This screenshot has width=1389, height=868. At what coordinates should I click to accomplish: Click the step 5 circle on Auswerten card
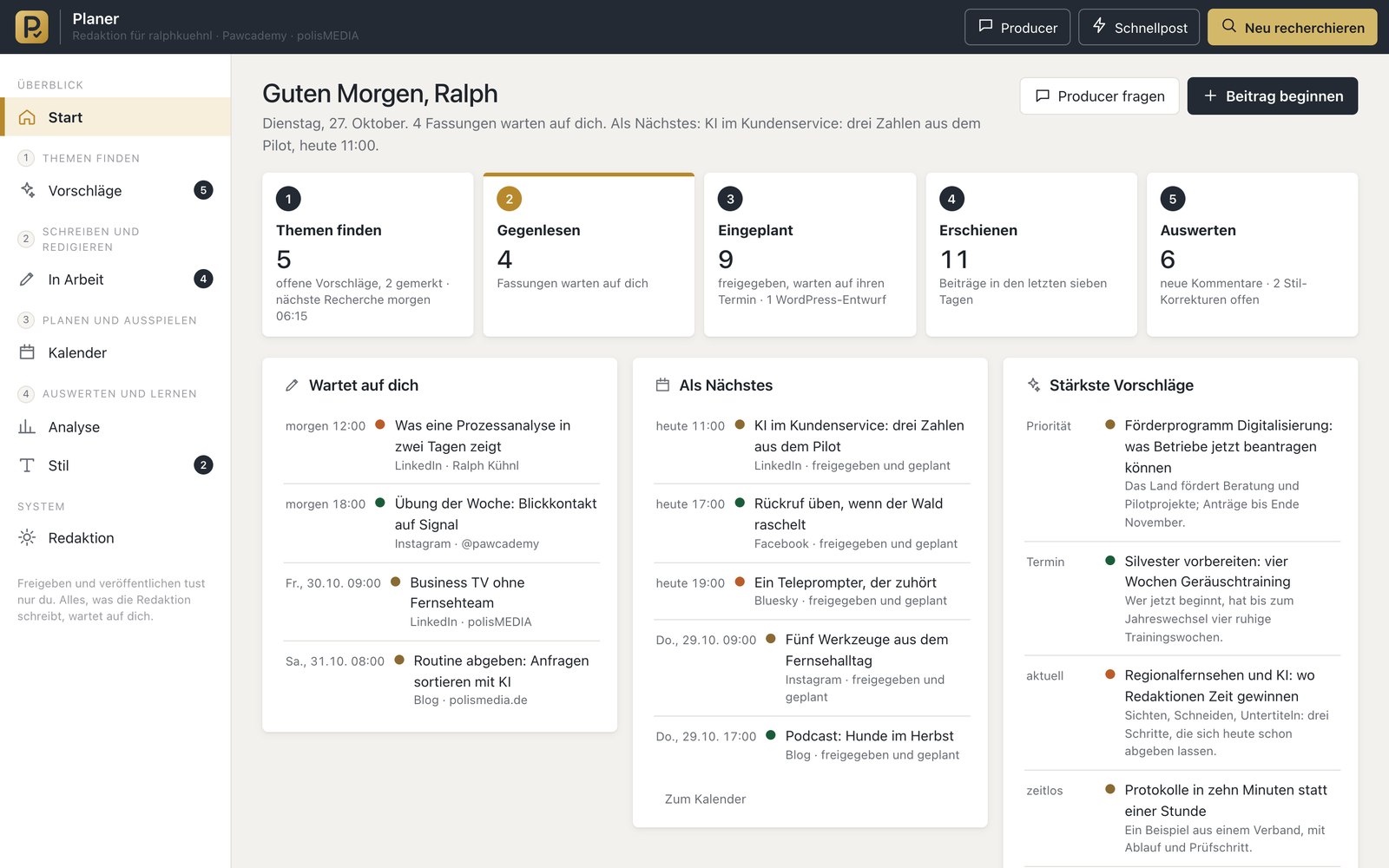(x=1173, y=199)
